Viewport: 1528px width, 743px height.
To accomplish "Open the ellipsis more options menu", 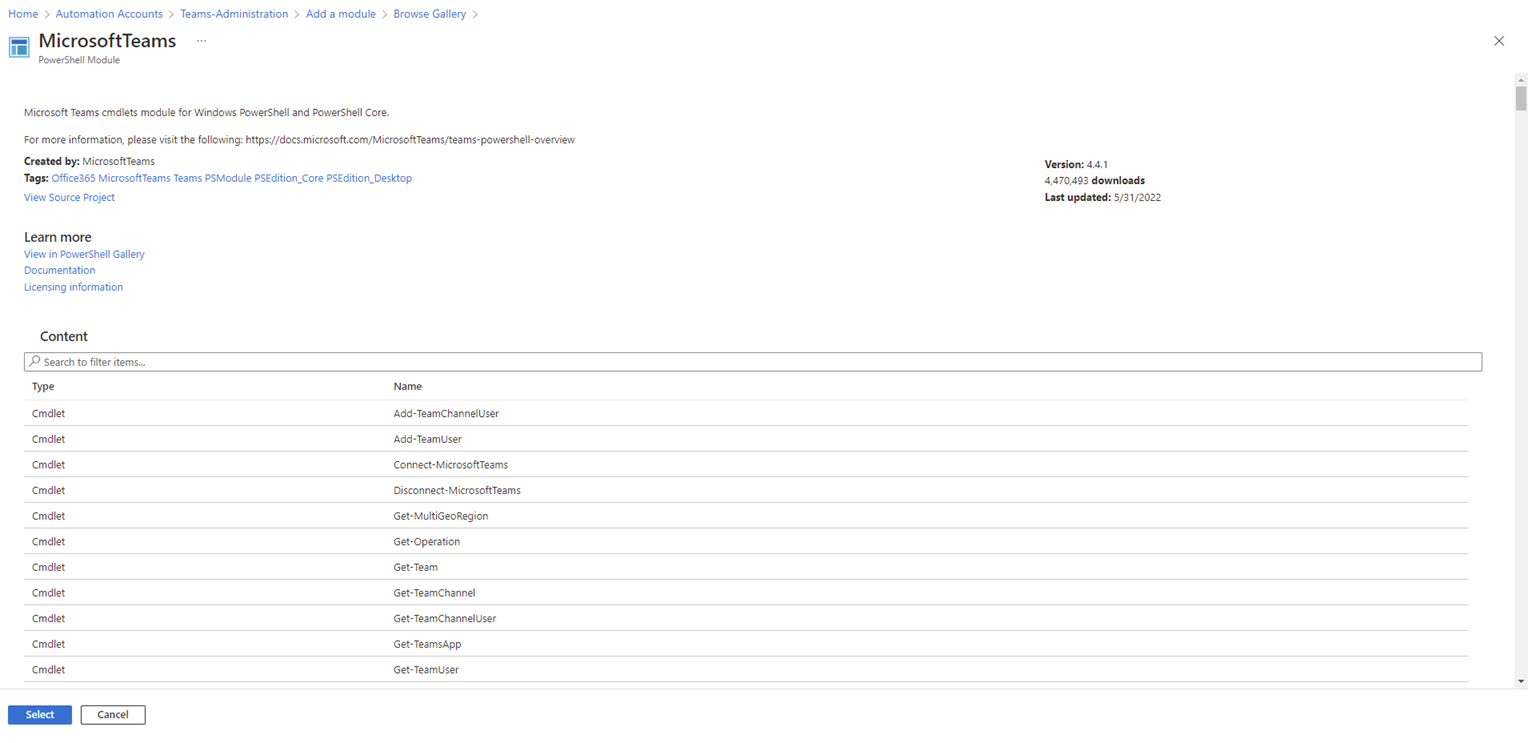I will pos(201,41).
